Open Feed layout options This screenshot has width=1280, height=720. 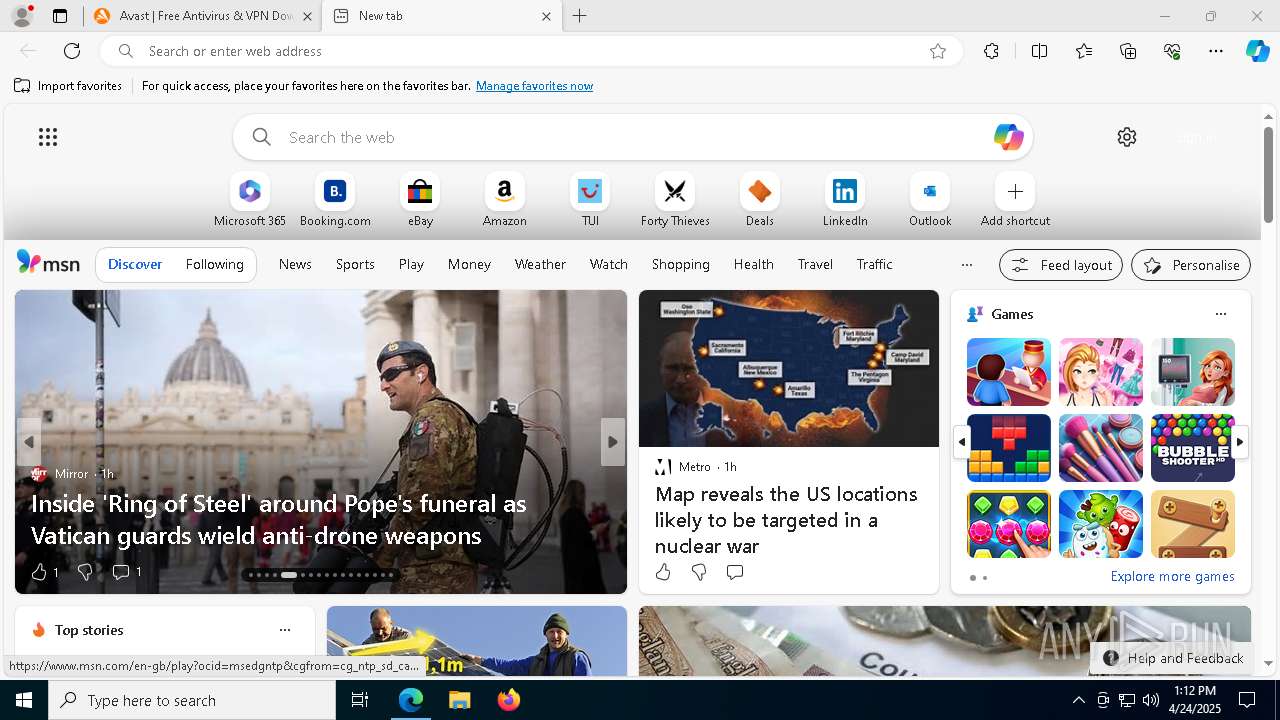[1061, 265]
